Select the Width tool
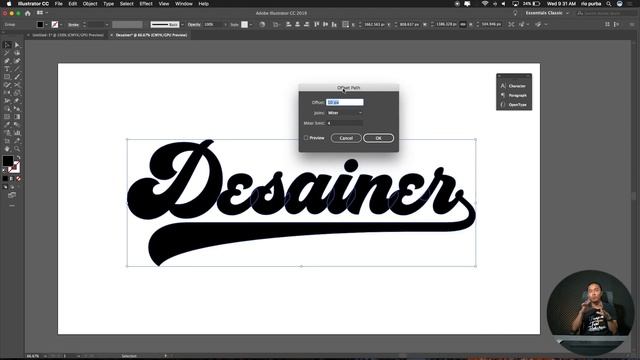This screenshot has width=640, height=360. [x=7, y=101]
